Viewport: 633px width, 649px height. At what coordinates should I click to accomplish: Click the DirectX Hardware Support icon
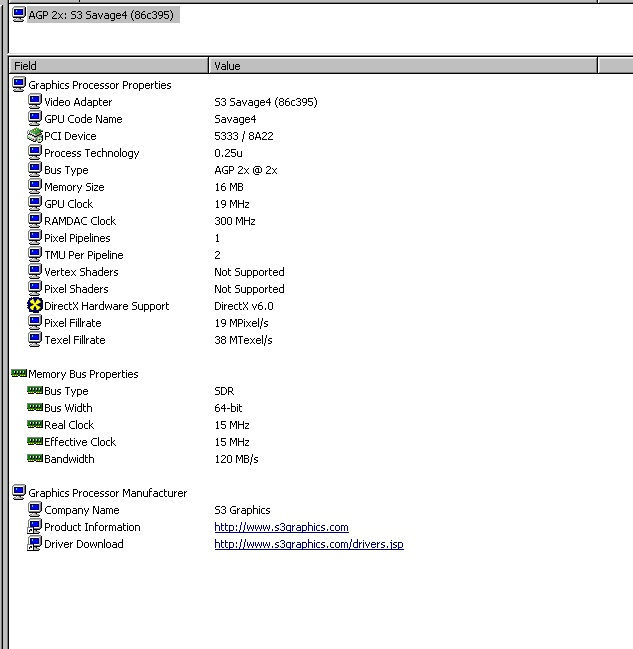pos(35,305)
